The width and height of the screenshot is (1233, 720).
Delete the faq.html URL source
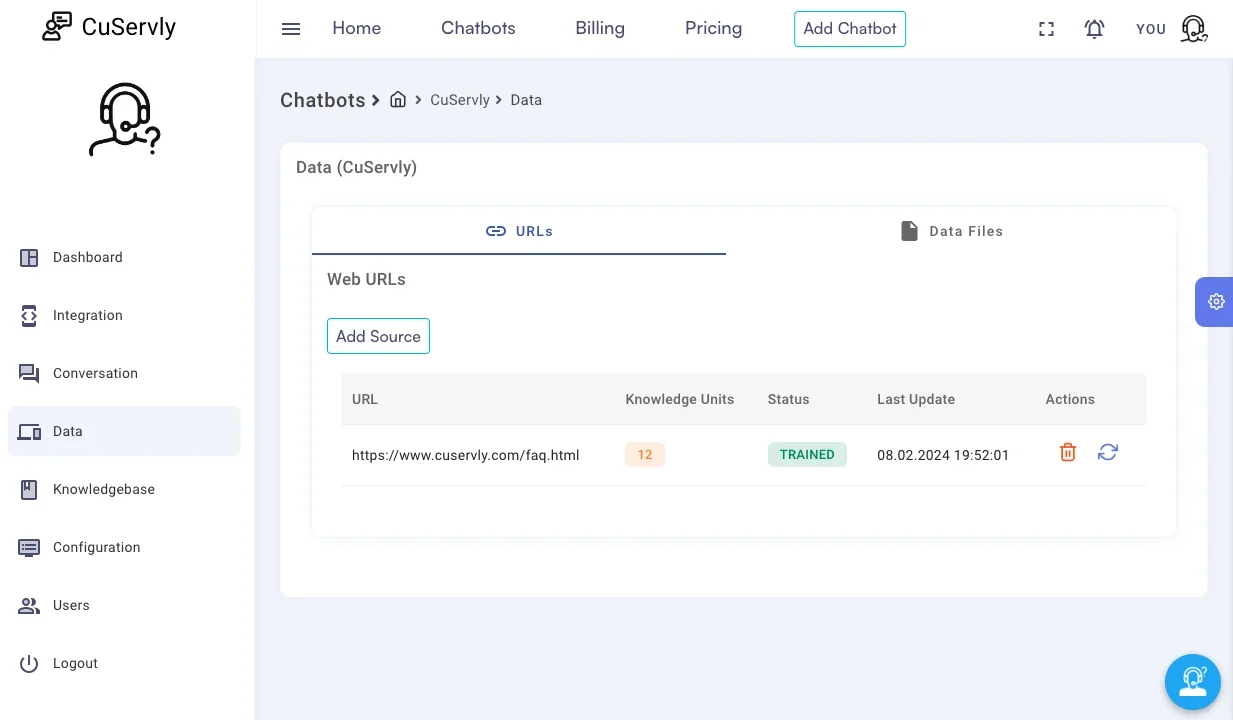(1068, 453)
